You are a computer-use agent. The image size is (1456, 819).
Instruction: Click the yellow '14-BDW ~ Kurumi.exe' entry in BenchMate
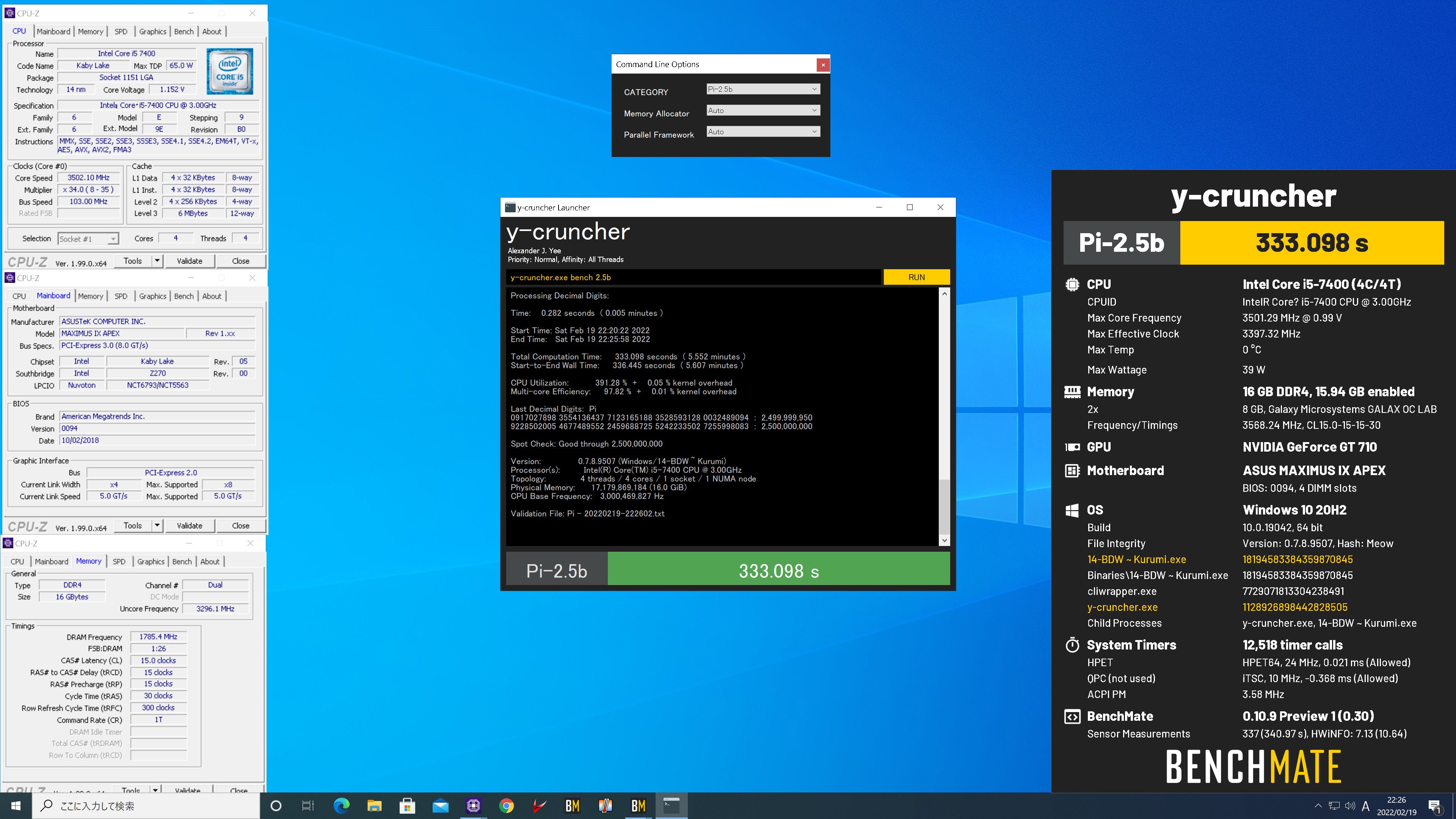coord(1137,559)
